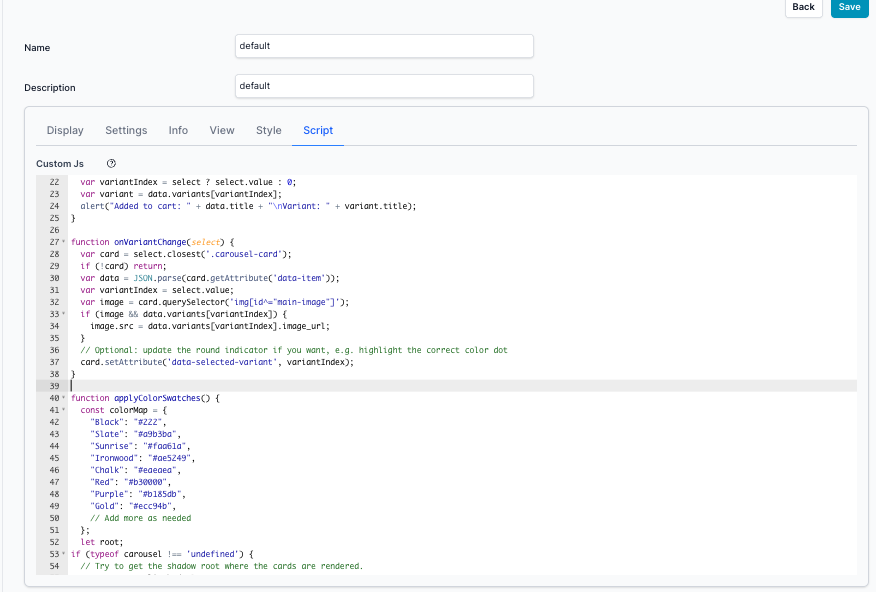Screen dimensions: 876x592
Task: Collapse the colorMap fold at line 41
Action: (x=63, y=410)
